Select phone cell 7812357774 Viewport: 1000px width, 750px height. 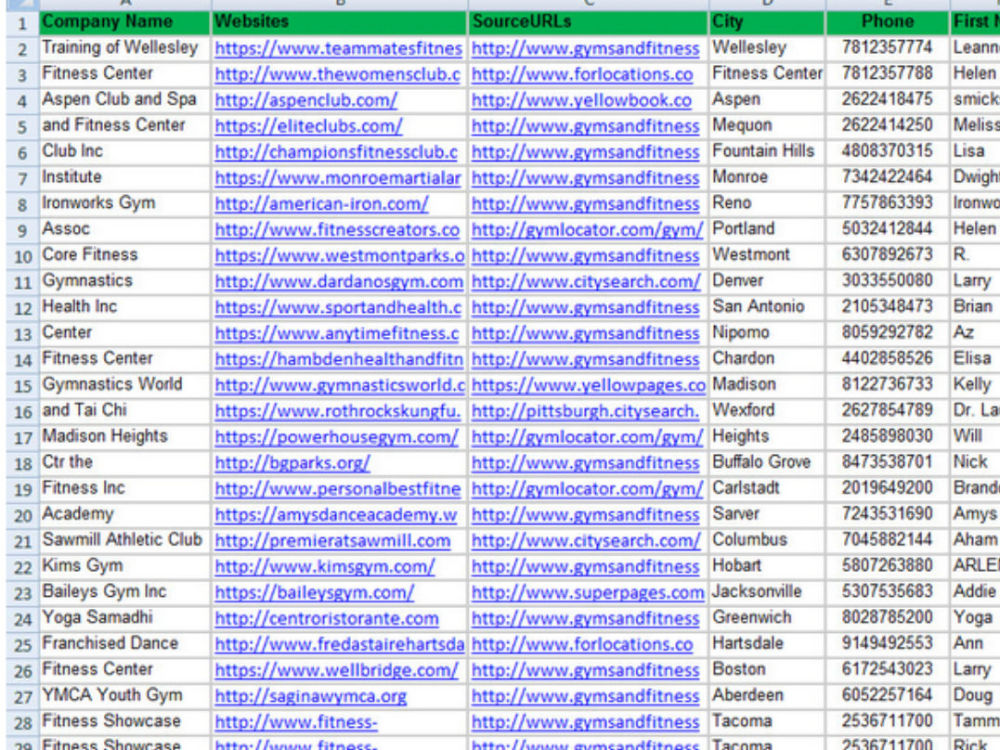click(888, 48)
